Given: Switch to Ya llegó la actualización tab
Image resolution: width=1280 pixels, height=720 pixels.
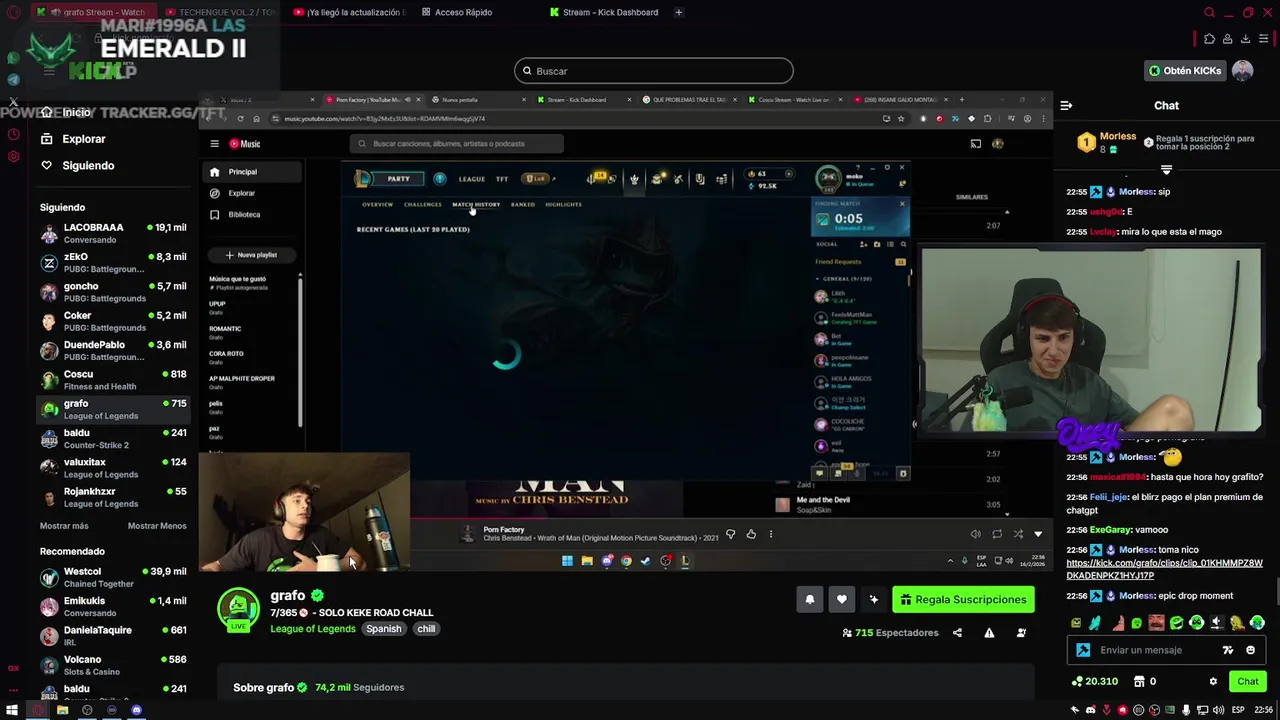Looking at the screenshot, I should click(350, 12).
